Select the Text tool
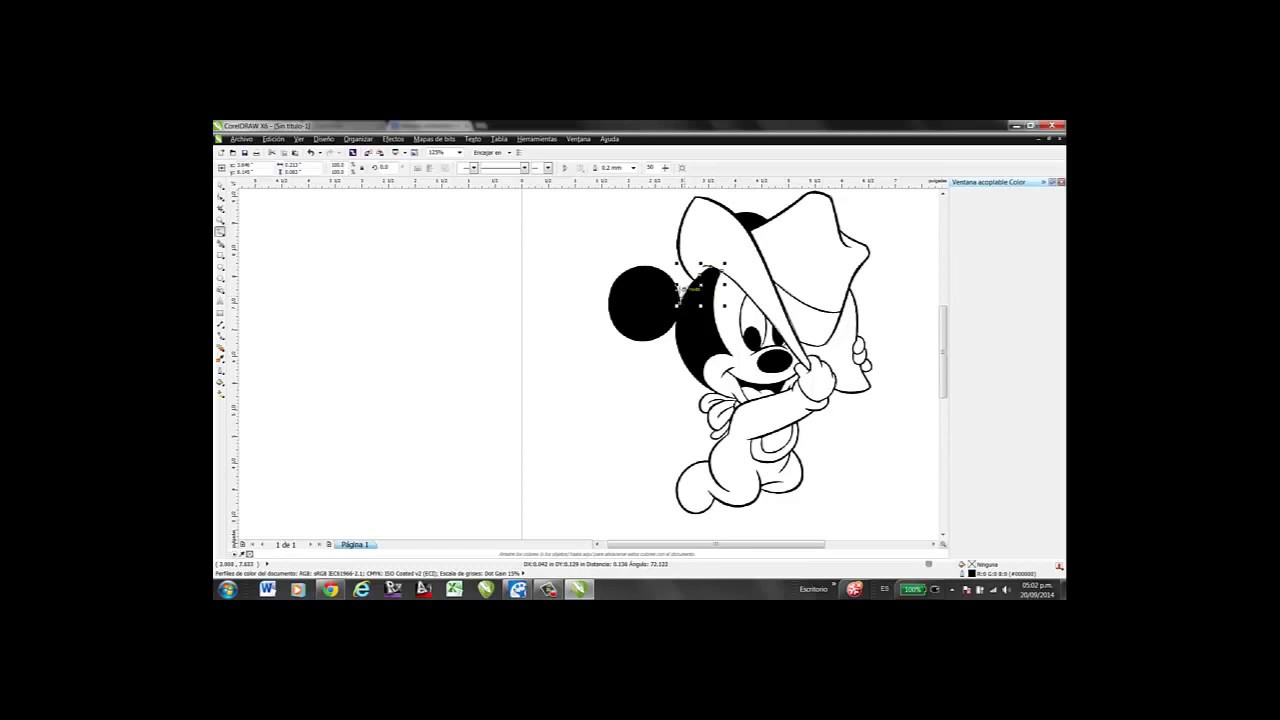The width and height of the screenshot is (1280, 720). [221, 300]
